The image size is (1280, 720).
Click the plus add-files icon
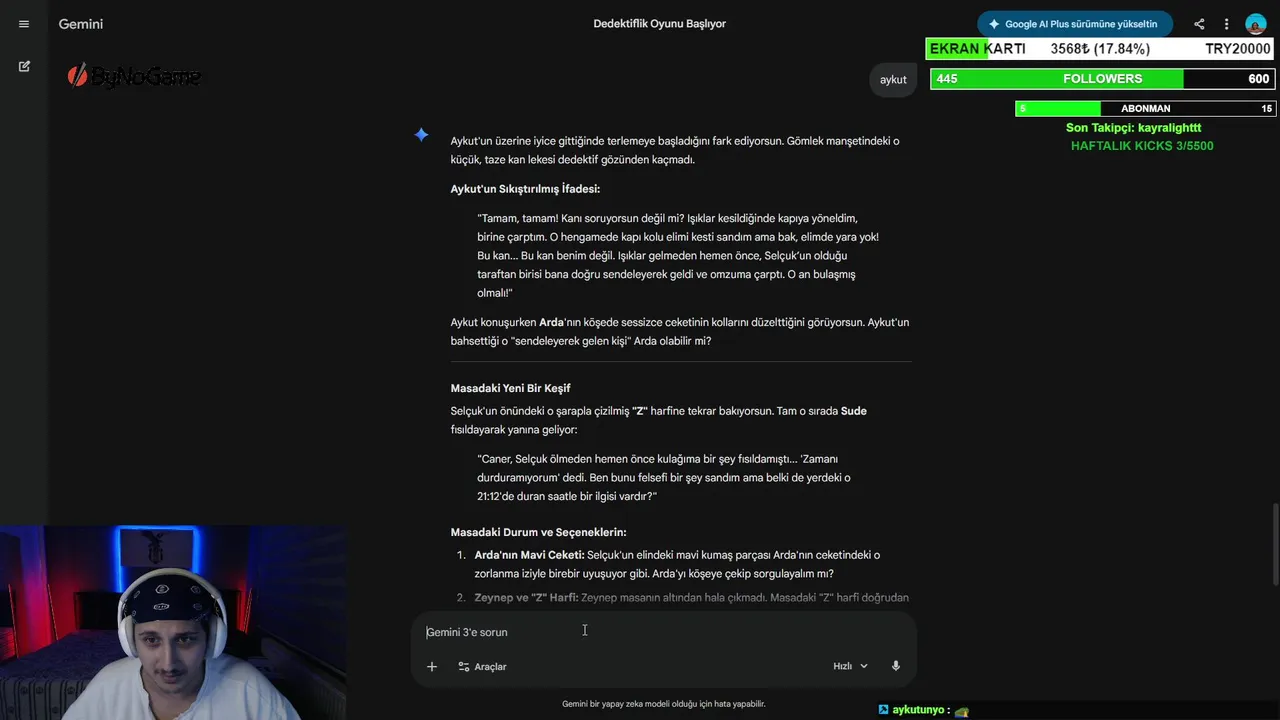pyautogui.click(x=432, y=666)
